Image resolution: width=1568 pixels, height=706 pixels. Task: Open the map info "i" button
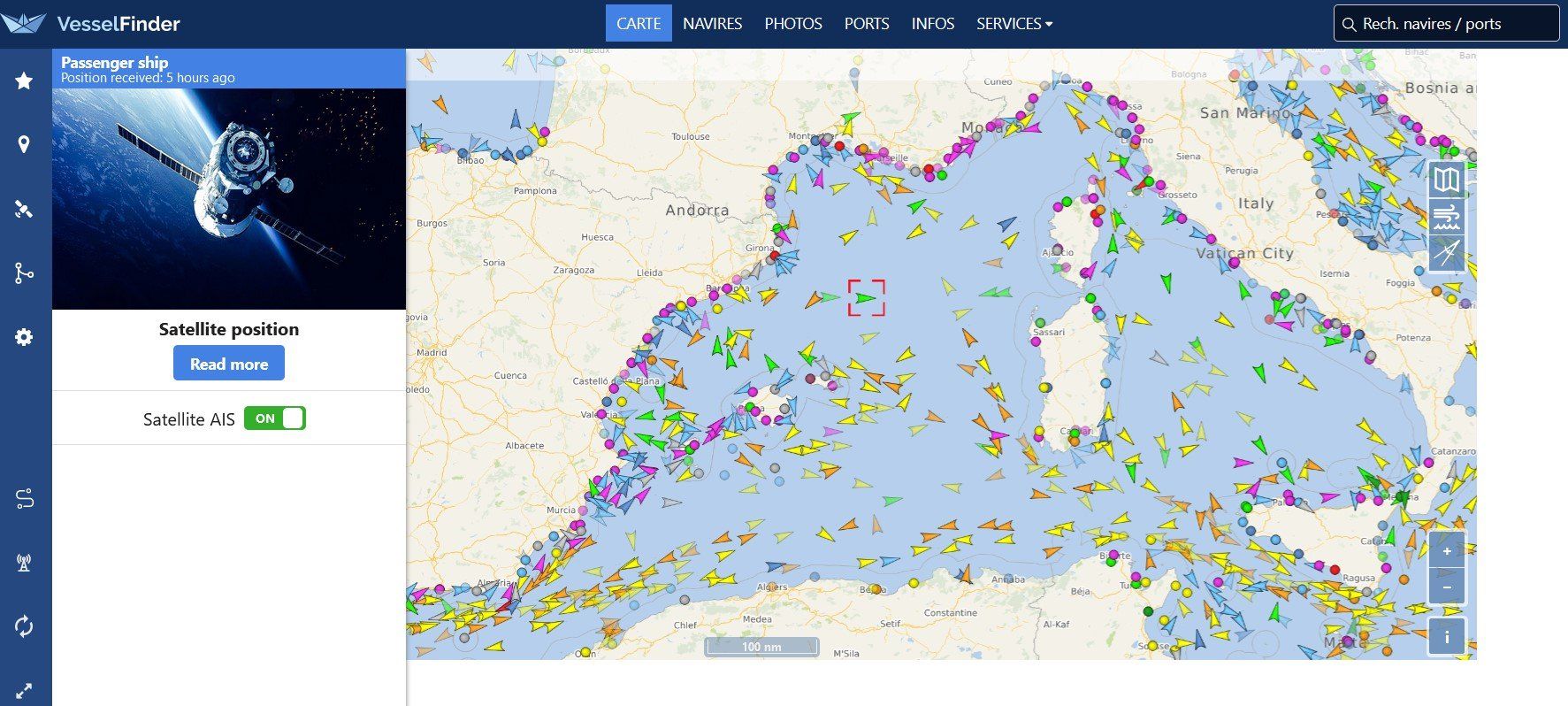[x=1447, y=637]
